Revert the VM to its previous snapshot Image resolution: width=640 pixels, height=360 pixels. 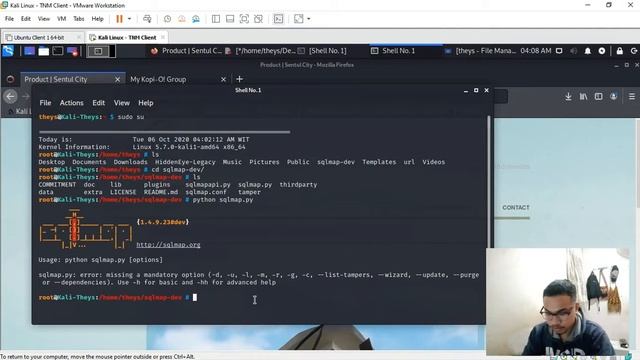(x=182, y=19)
